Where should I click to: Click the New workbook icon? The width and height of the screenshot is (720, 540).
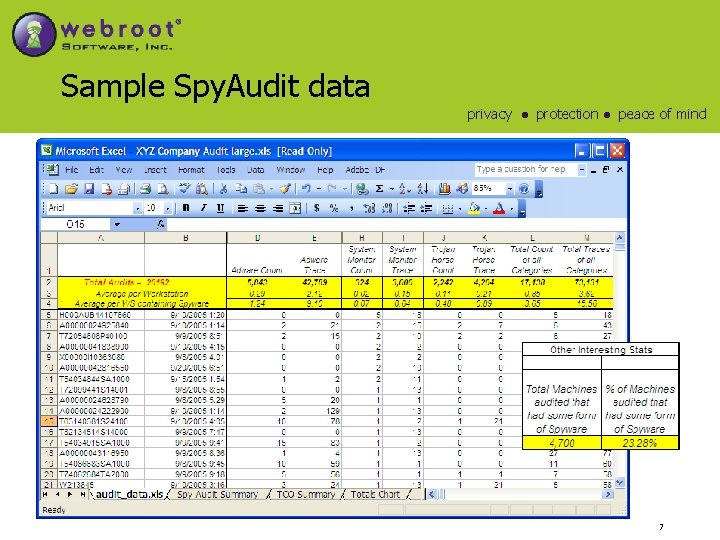[54, 189]
